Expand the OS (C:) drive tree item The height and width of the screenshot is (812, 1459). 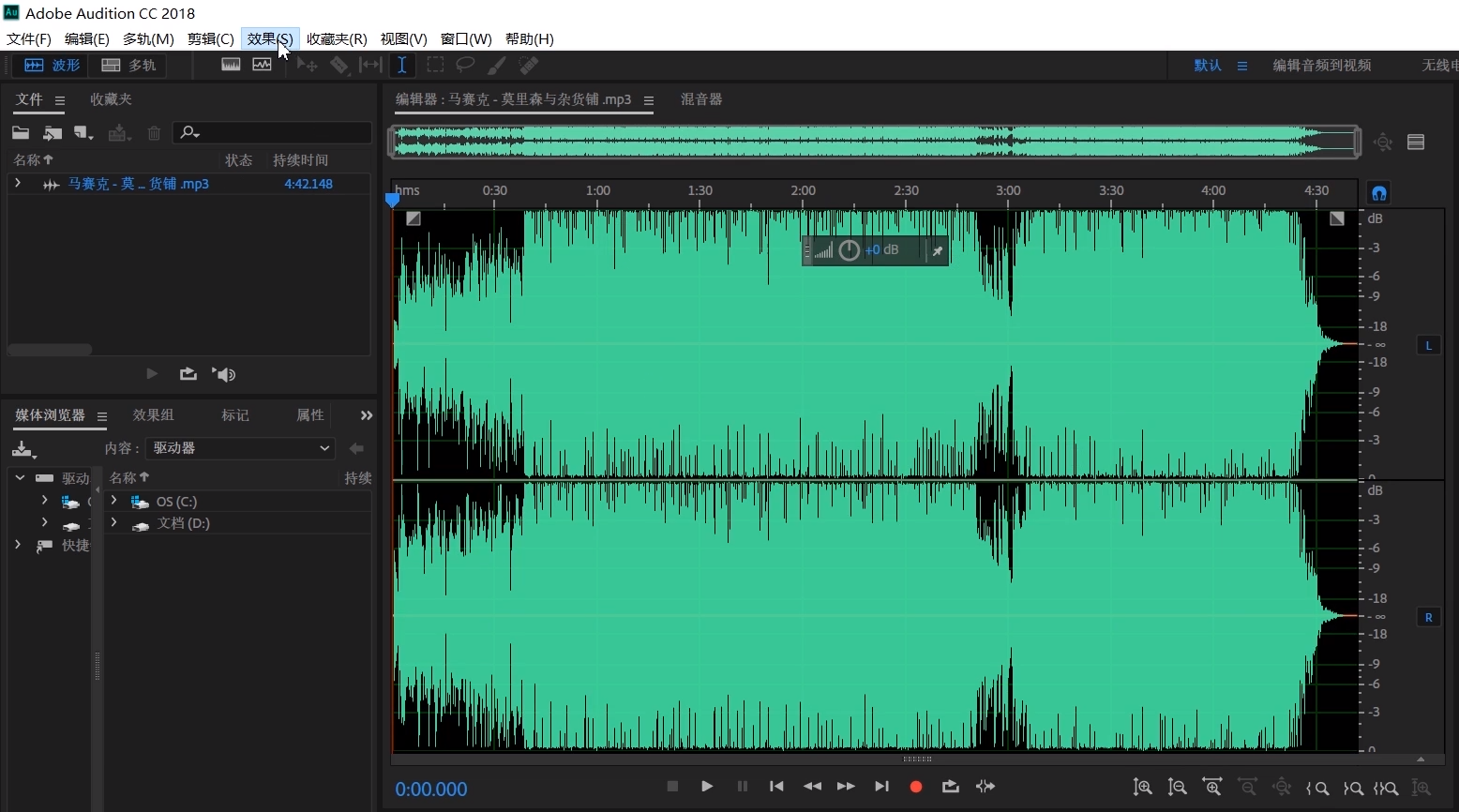tap(113, 501)
